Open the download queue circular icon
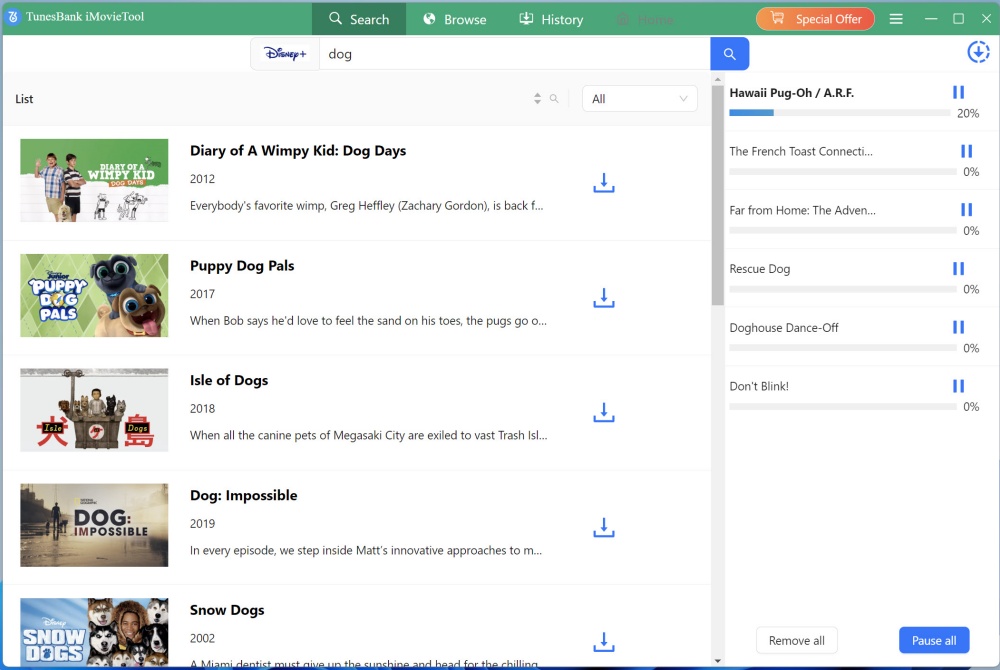 pos(977,53)
